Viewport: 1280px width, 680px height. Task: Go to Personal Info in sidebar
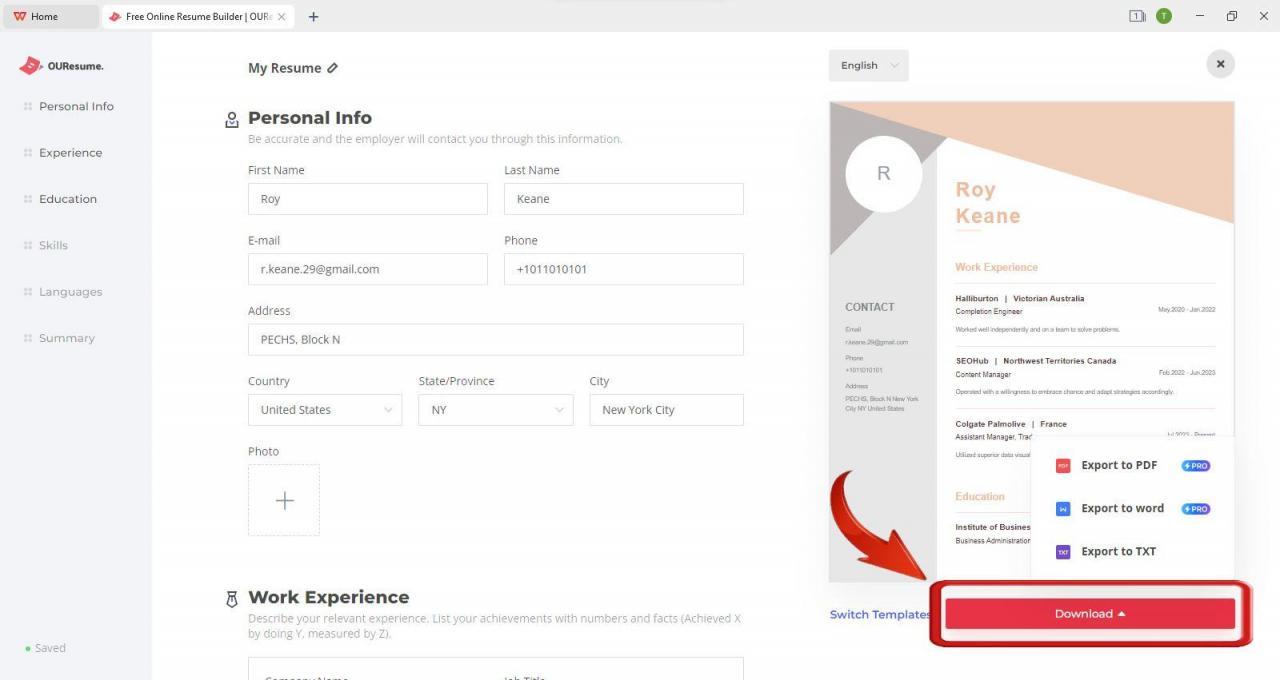click(76, 106)
